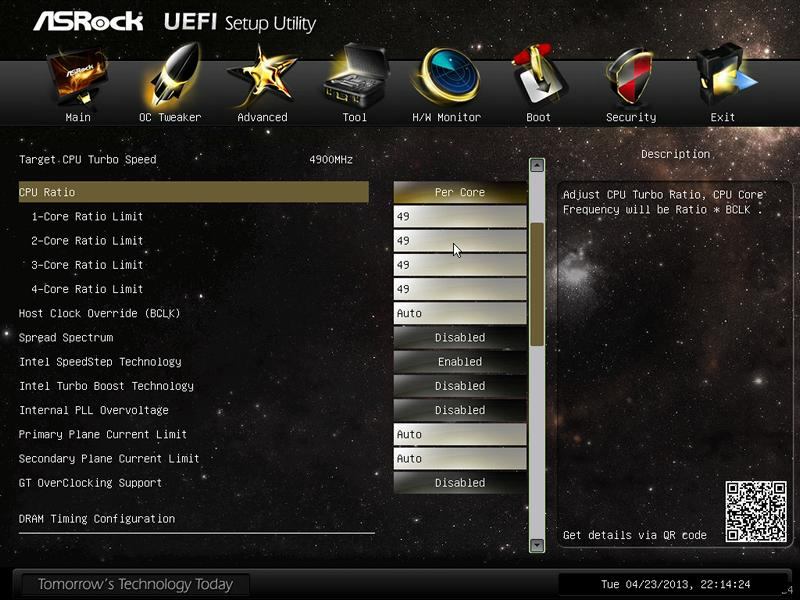
Task: Open DRAM Timing Configuration section
Action: tap(97, 519)
